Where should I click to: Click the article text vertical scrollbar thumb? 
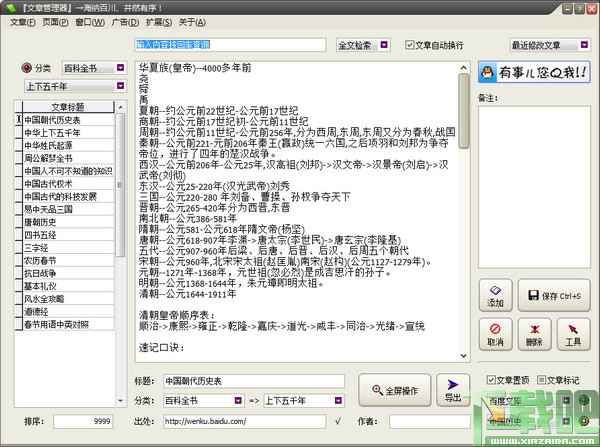(464, 111)
